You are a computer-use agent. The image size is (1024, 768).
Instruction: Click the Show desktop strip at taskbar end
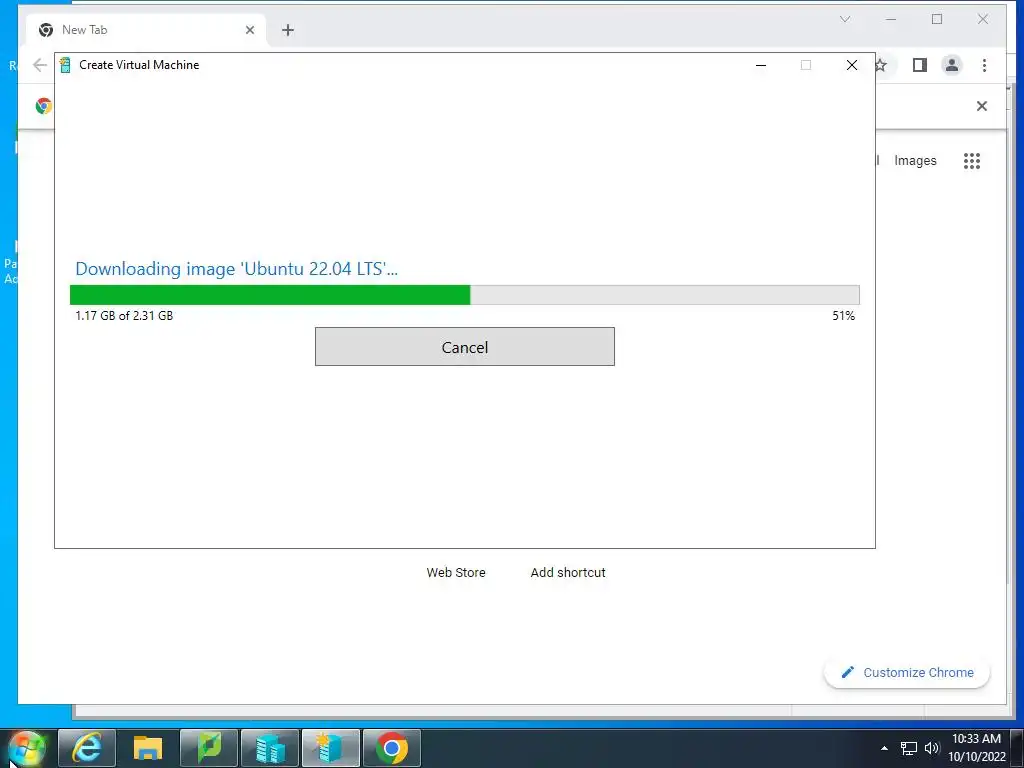pyautogui.click(x=1017, y=748)
